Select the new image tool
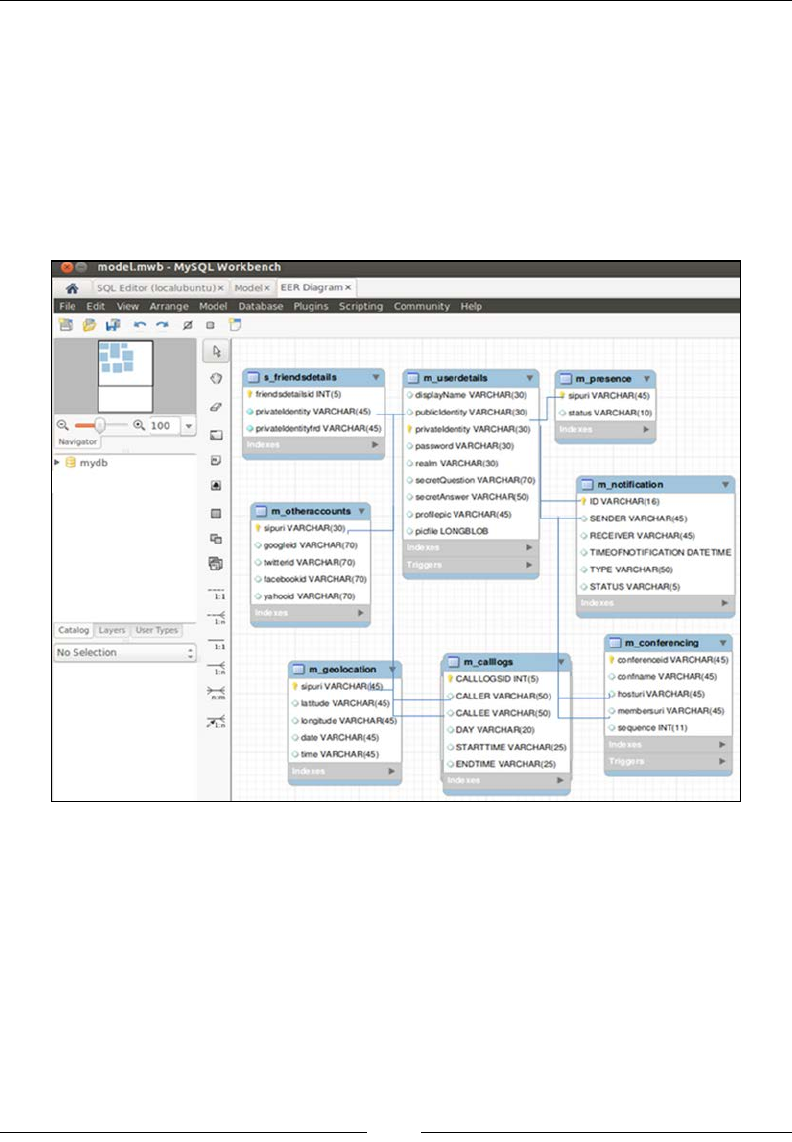The height and width of the screenshot is (1142, 792). coord(216,486)
